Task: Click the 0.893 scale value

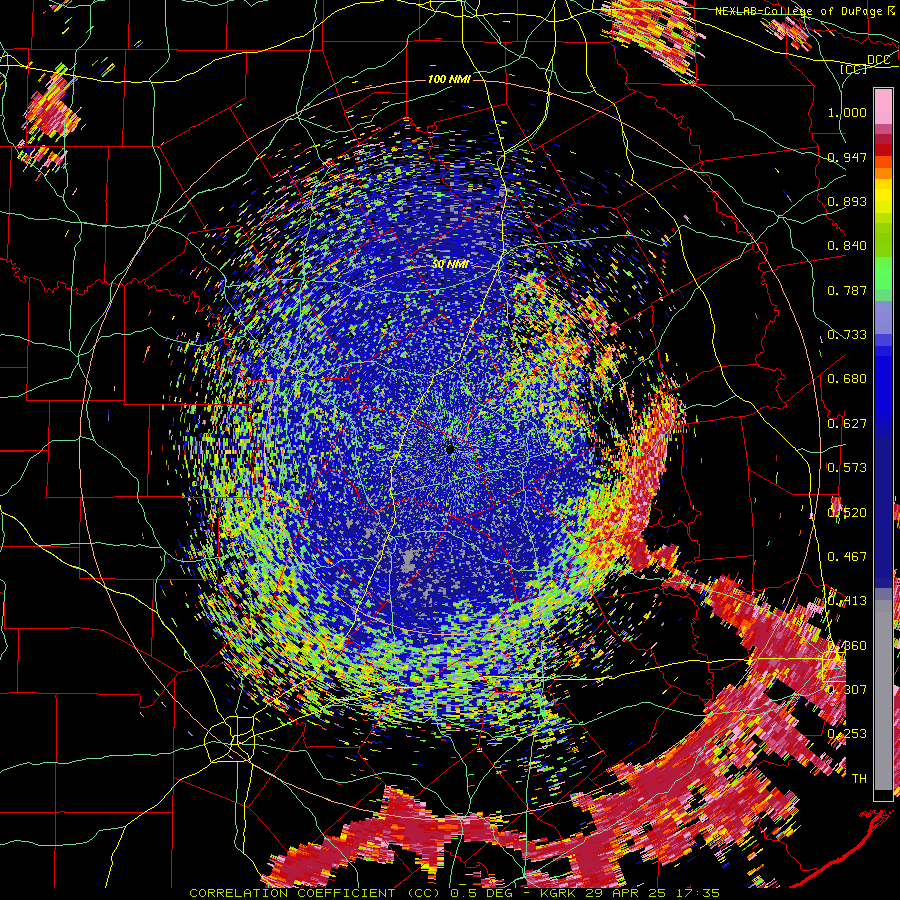Action: [x=847, y=201]
